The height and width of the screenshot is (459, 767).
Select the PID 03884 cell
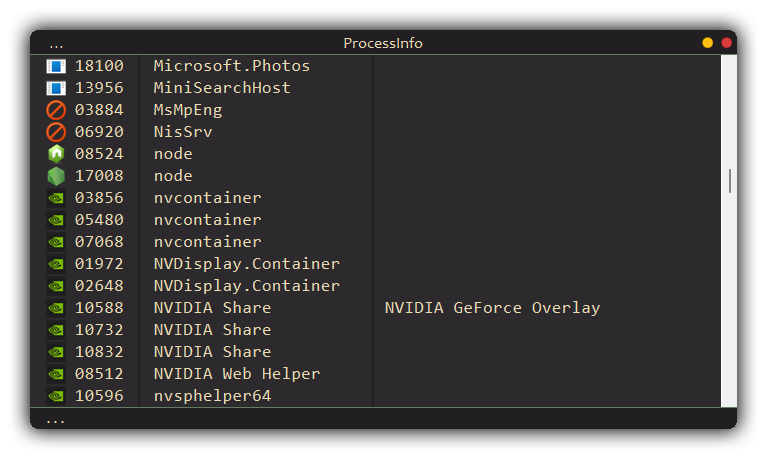click(99, 110)
